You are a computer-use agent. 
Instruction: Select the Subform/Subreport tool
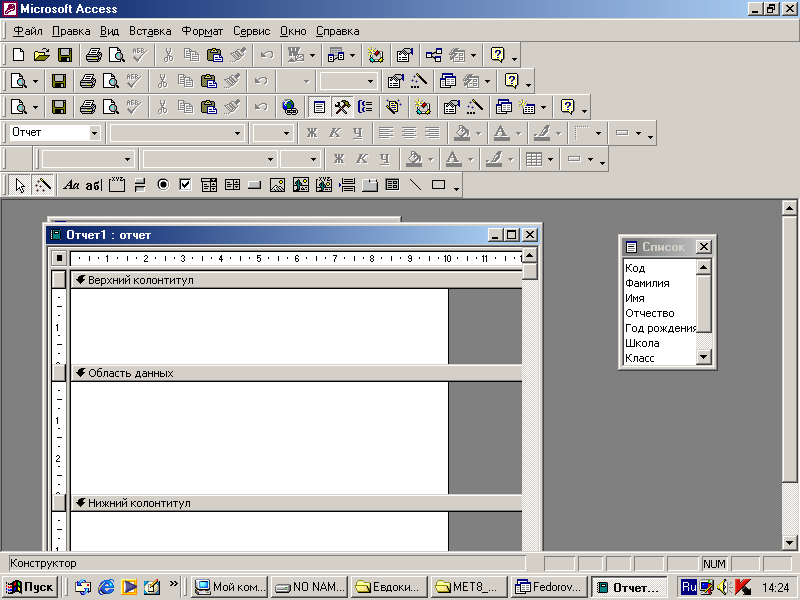(392, 185)
